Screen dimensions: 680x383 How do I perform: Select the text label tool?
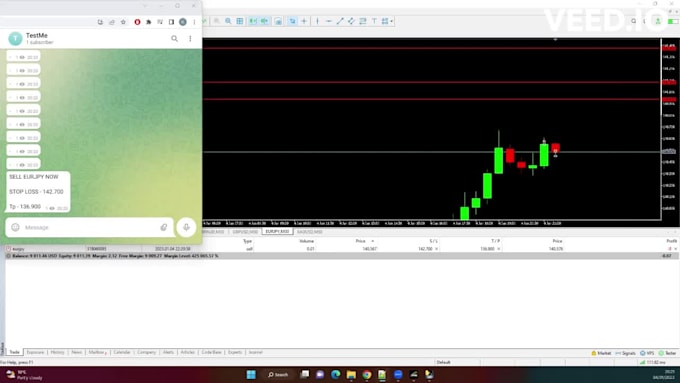coord(374,21)
